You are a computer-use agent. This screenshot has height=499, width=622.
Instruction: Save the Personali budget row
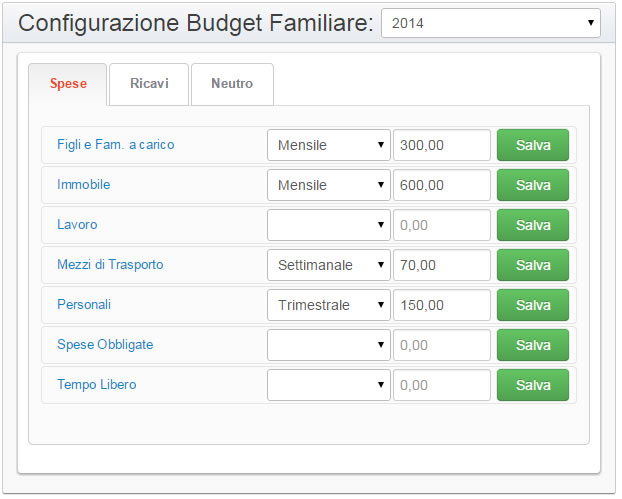(x=533, y=305)
